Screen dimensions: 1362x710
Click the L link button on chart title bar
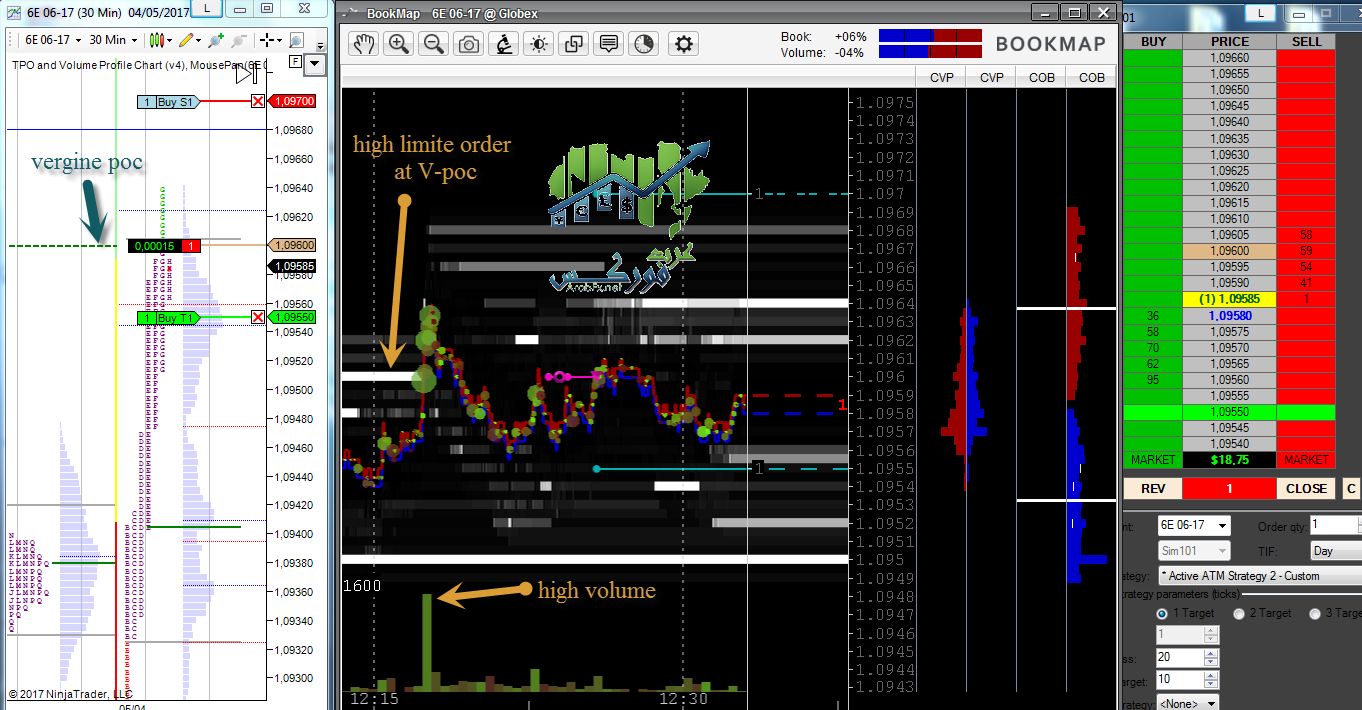click(206, 8)
